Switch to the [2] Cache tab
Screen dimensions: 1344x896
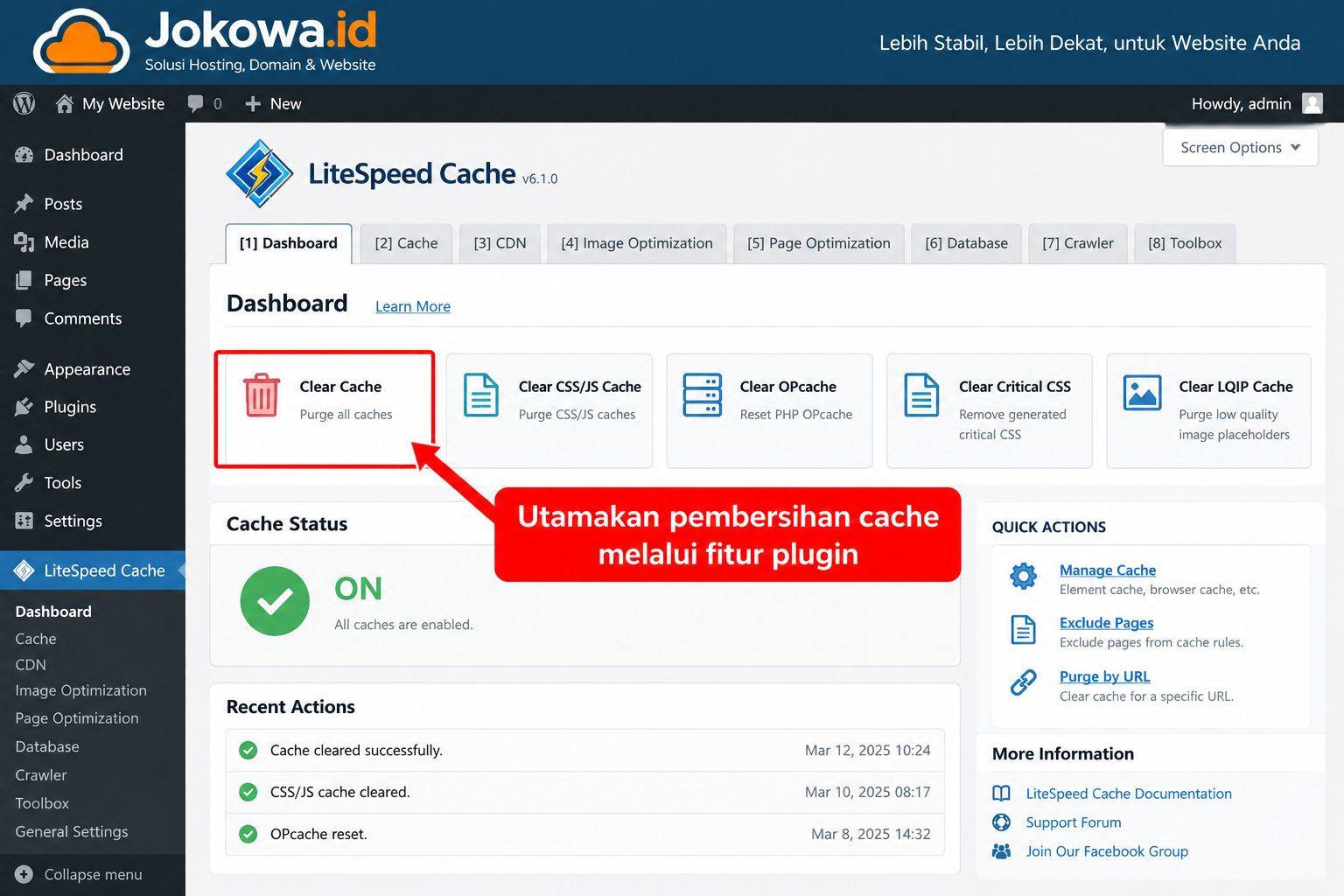click(x=406, y=243)
